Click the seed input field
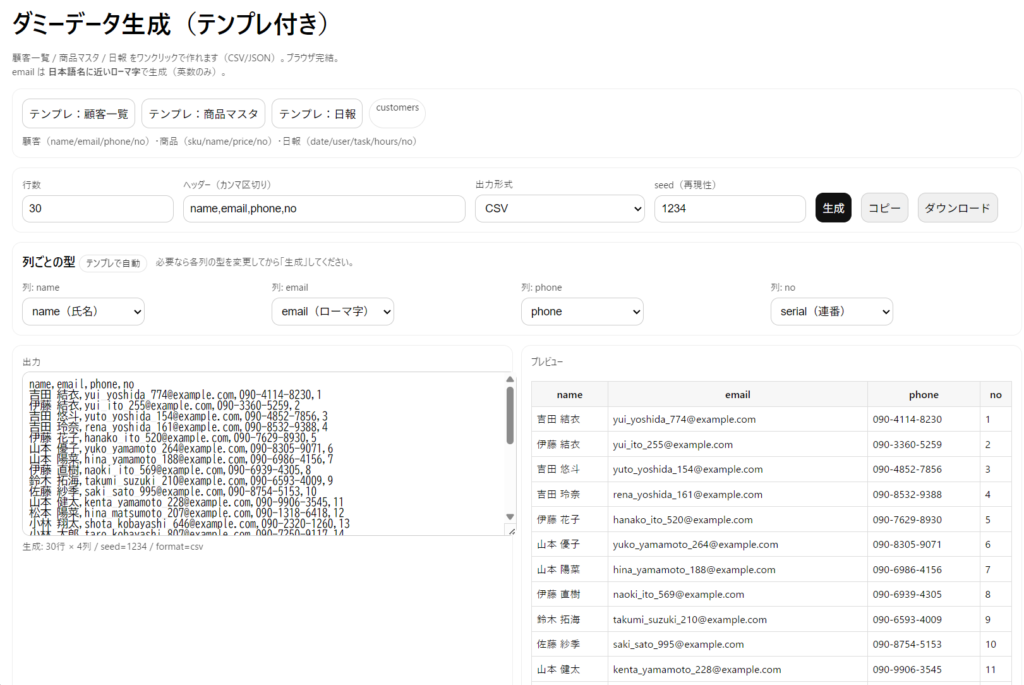1024x685 pixels. [729, 208]
